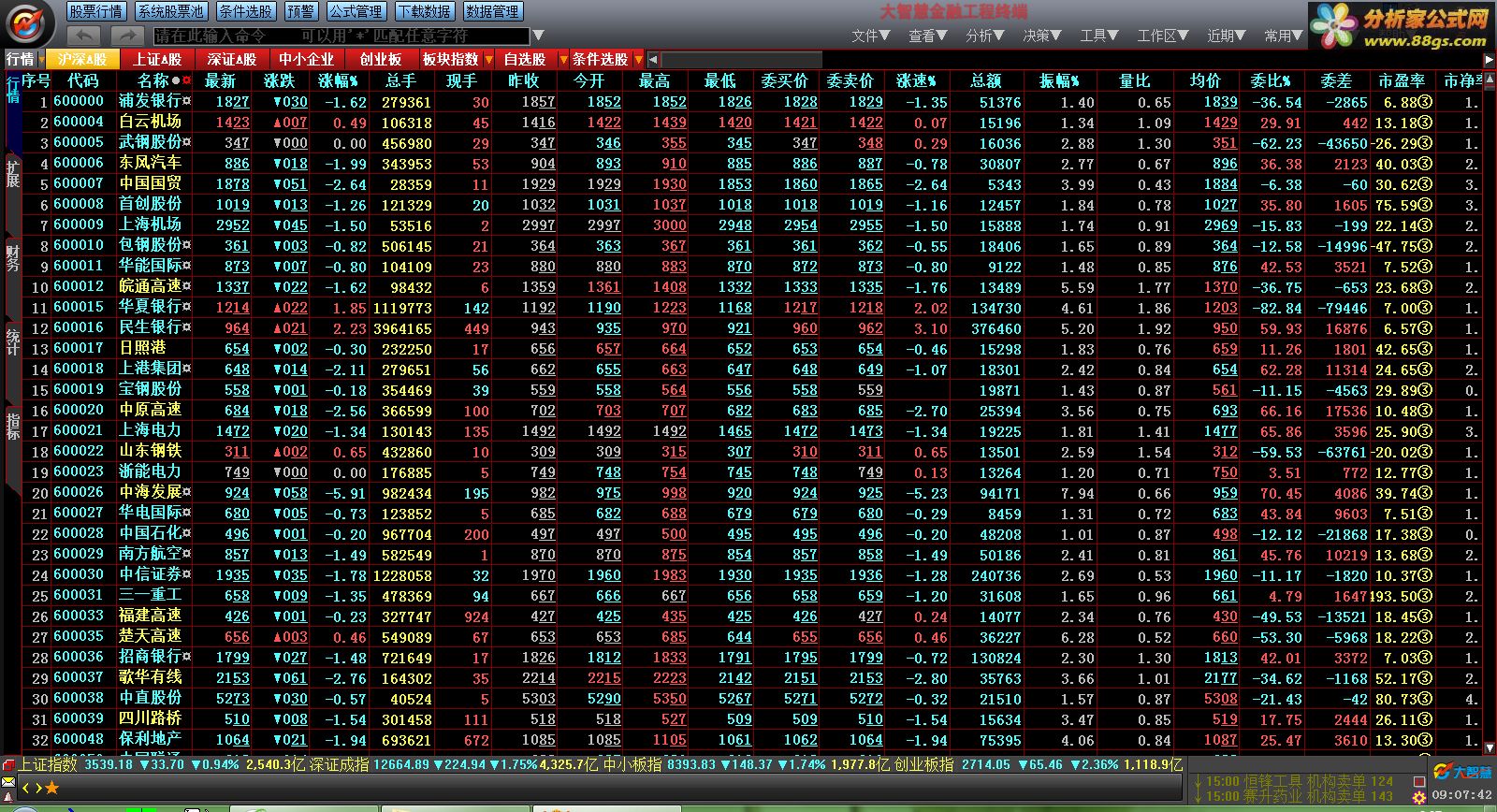Switch to the 中小企业 tab
The width and height of the screenshot is (1497, 812).
click(306, 59)
